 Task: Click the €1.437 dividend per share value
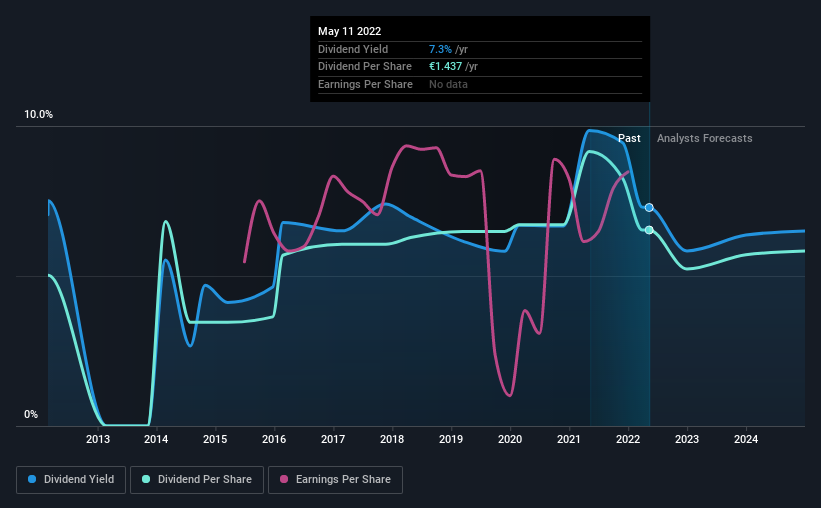[x=446, y=67]
